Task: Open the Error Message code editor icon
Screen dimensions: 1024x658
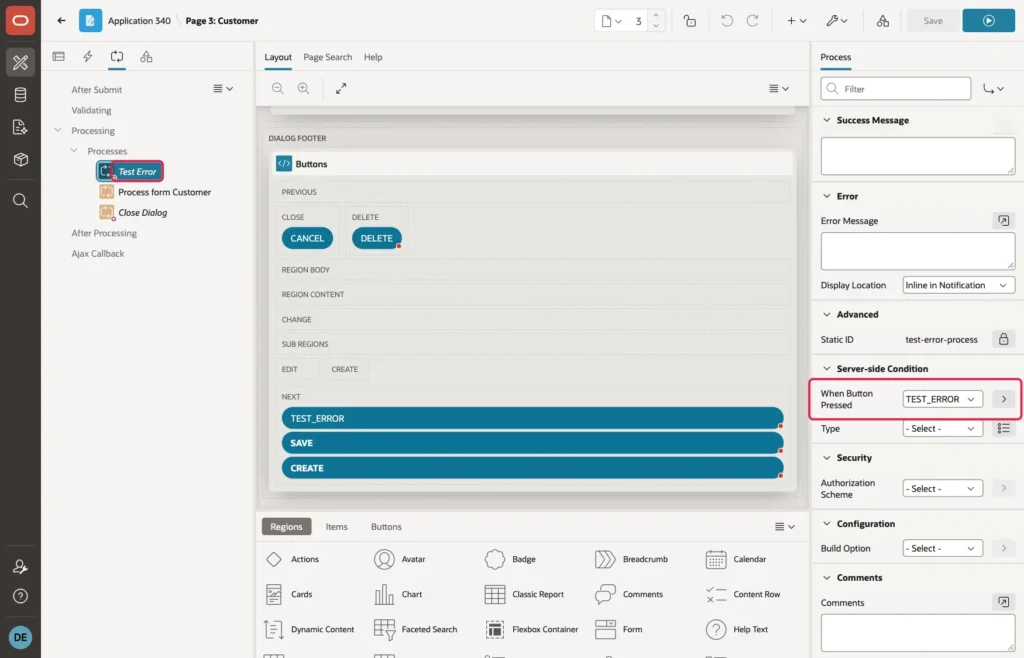Action: point(1003,221)
